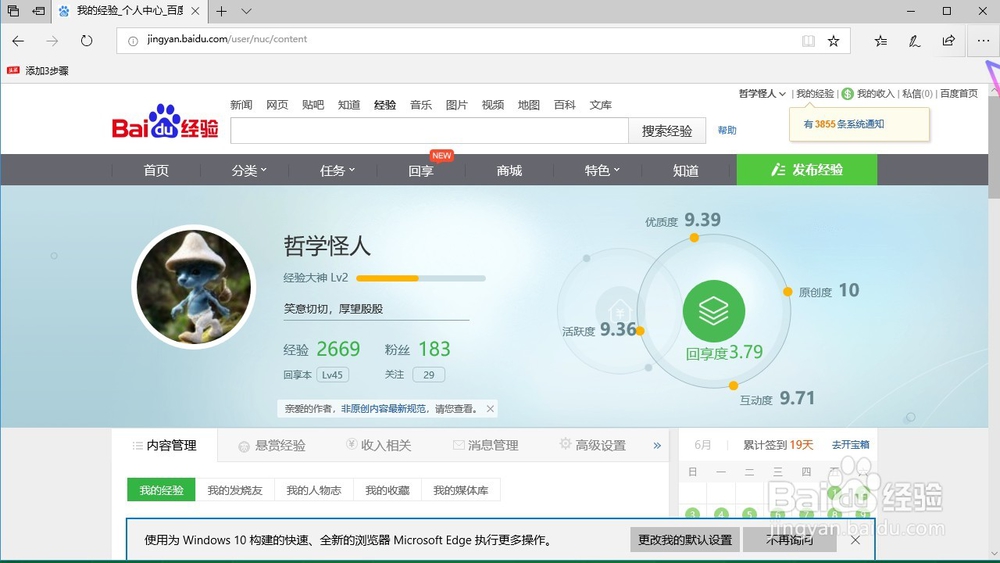Add page to favorites star icon
The image size is (1000, 563).
[x=834, y=41]
